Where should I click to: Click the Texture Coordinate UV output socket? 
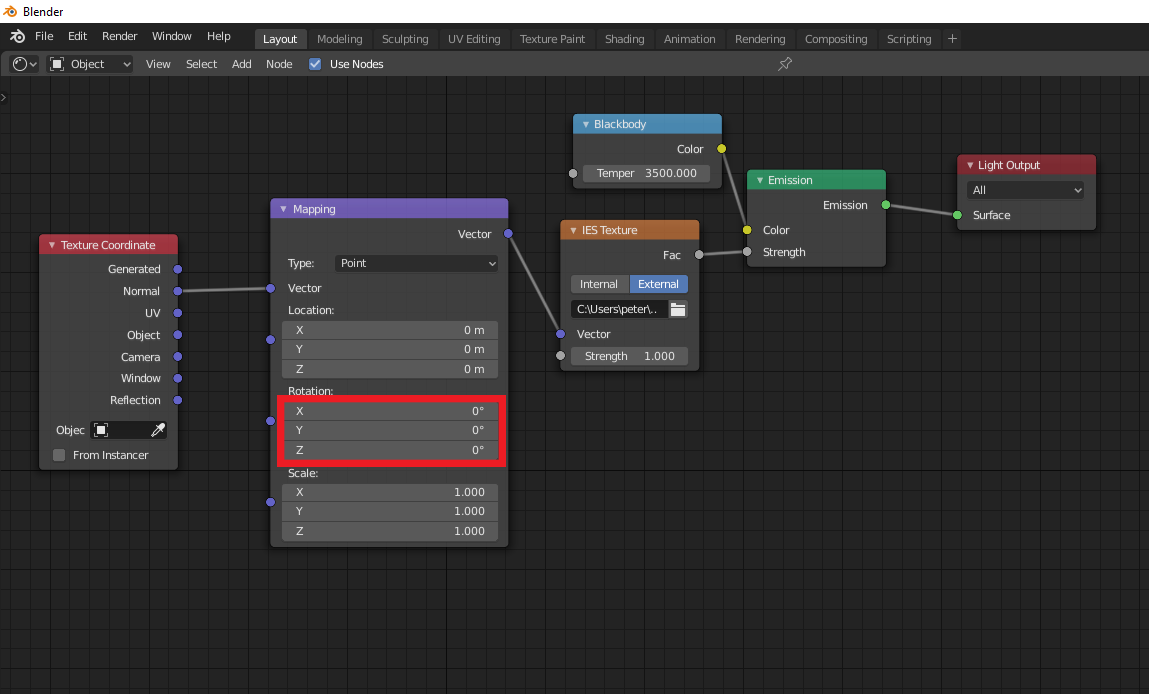(177, 313)
